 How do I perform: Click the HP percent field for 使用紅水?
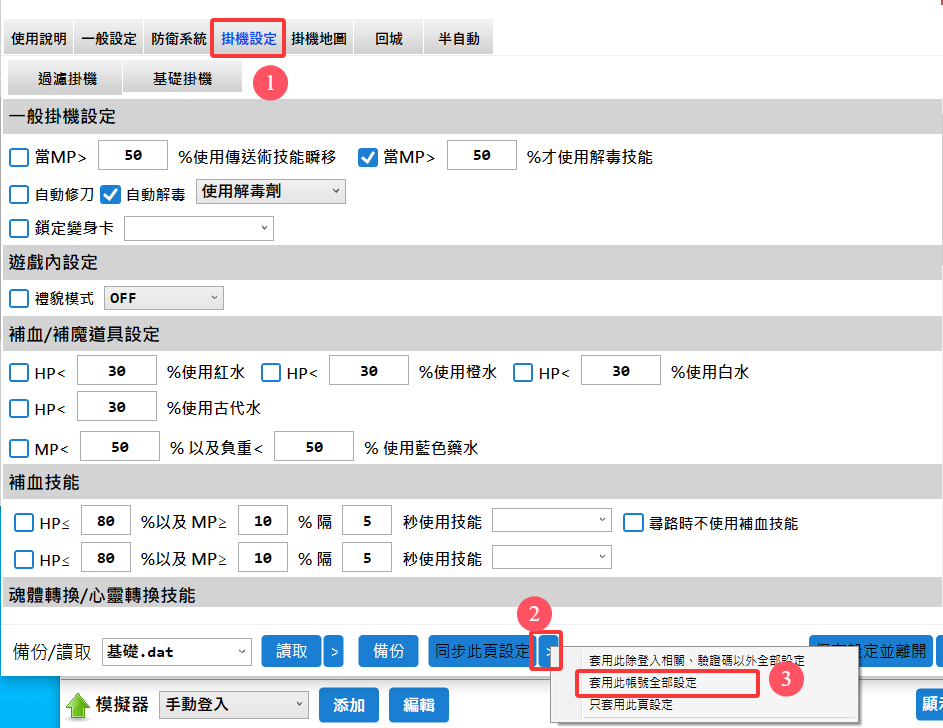pos(117,371)
